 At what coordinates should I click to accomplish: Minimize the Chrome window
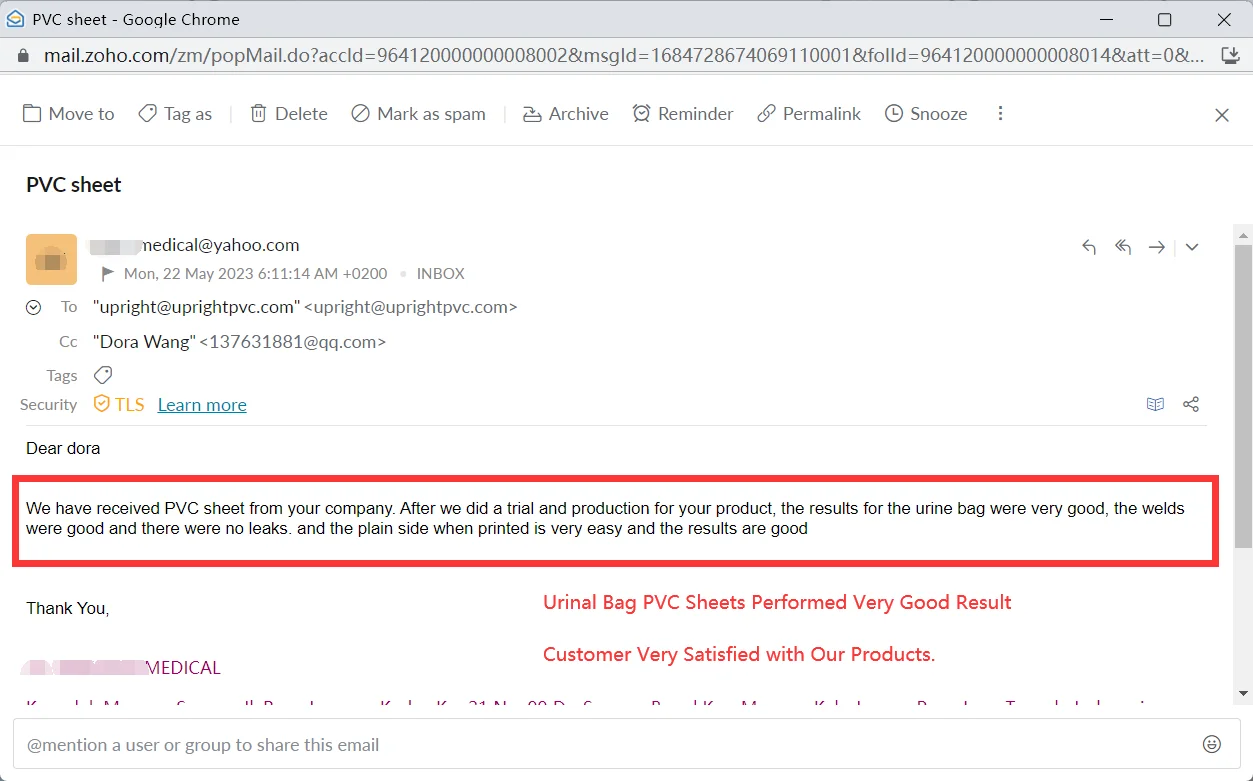tap(1105, 20)
